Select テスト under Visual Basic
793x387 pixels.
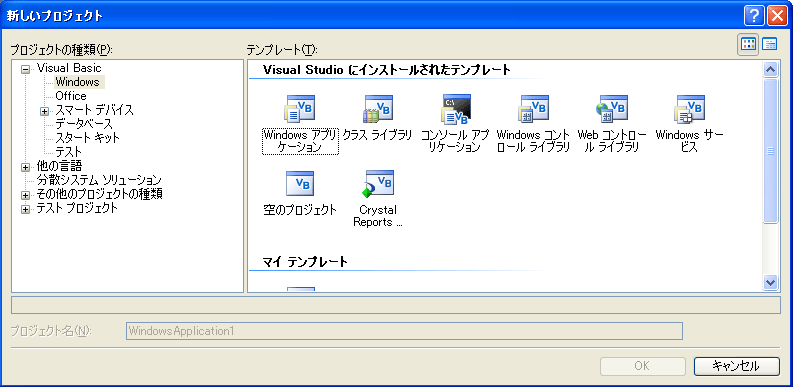(x=69, y=151)
